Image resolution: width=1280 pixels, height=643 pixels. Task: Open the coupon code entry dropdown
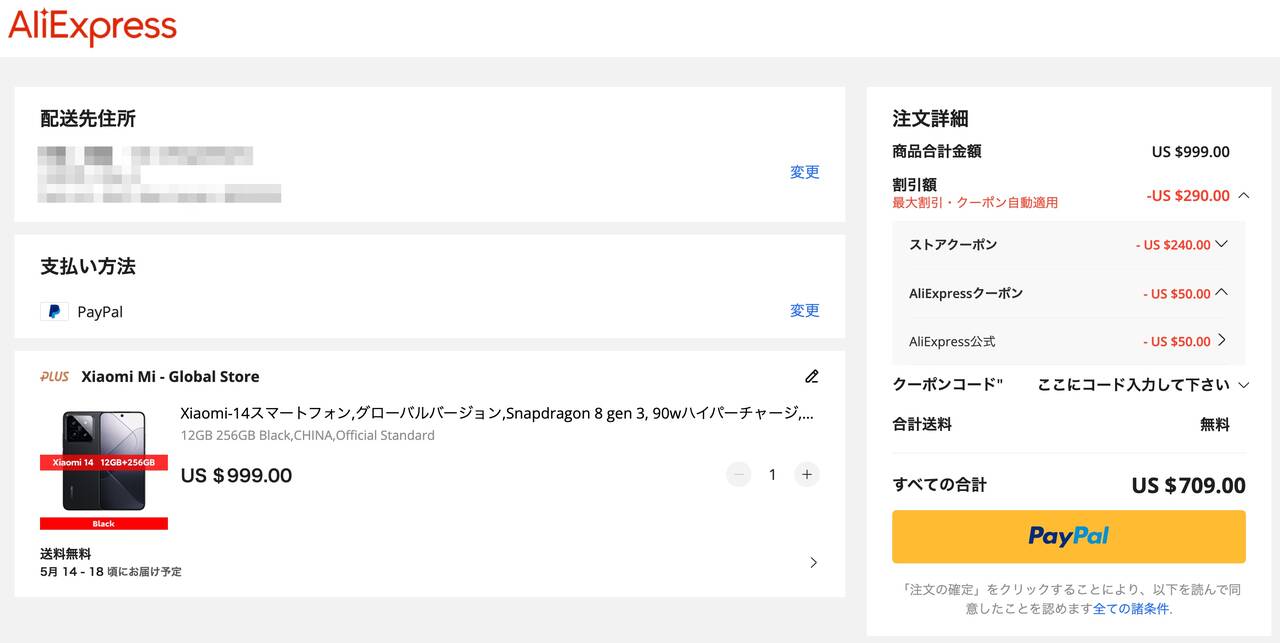1244,385
